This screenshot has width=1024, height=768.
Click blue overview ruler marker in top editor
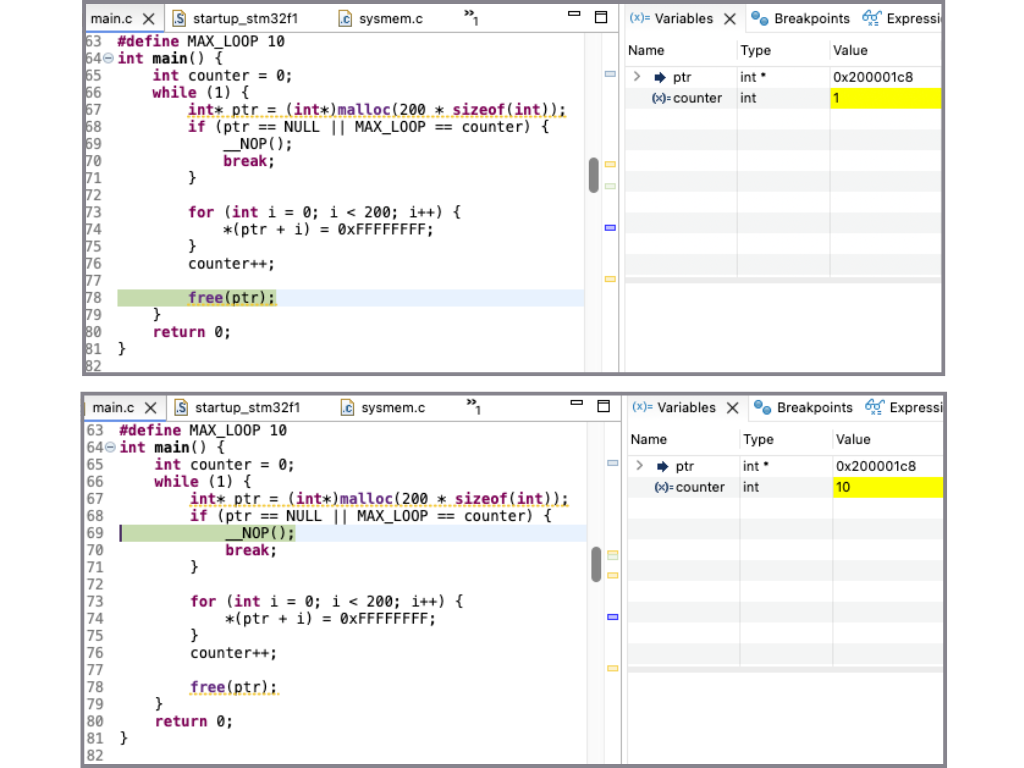click(610, 227)
